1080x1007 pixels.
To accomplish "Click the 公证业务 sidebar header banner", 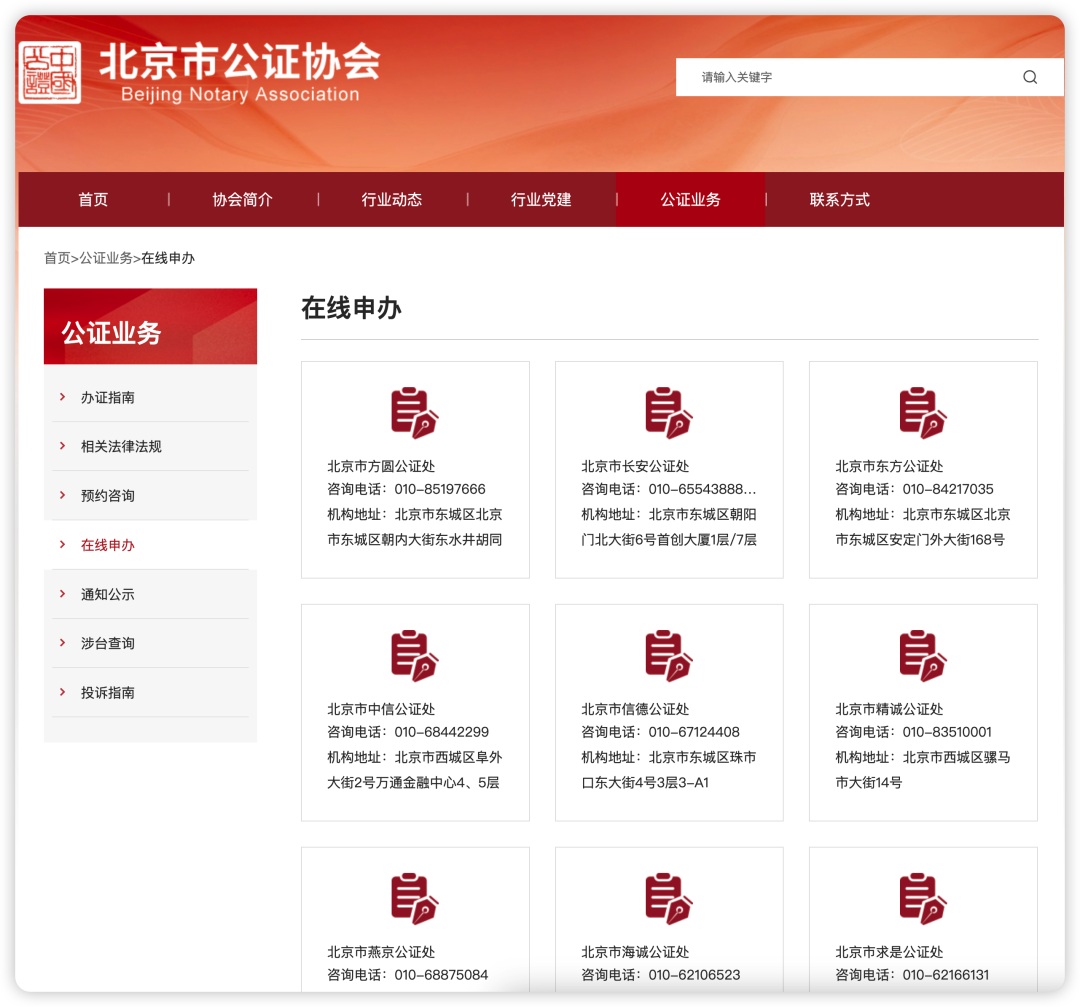I will (150, 326).
